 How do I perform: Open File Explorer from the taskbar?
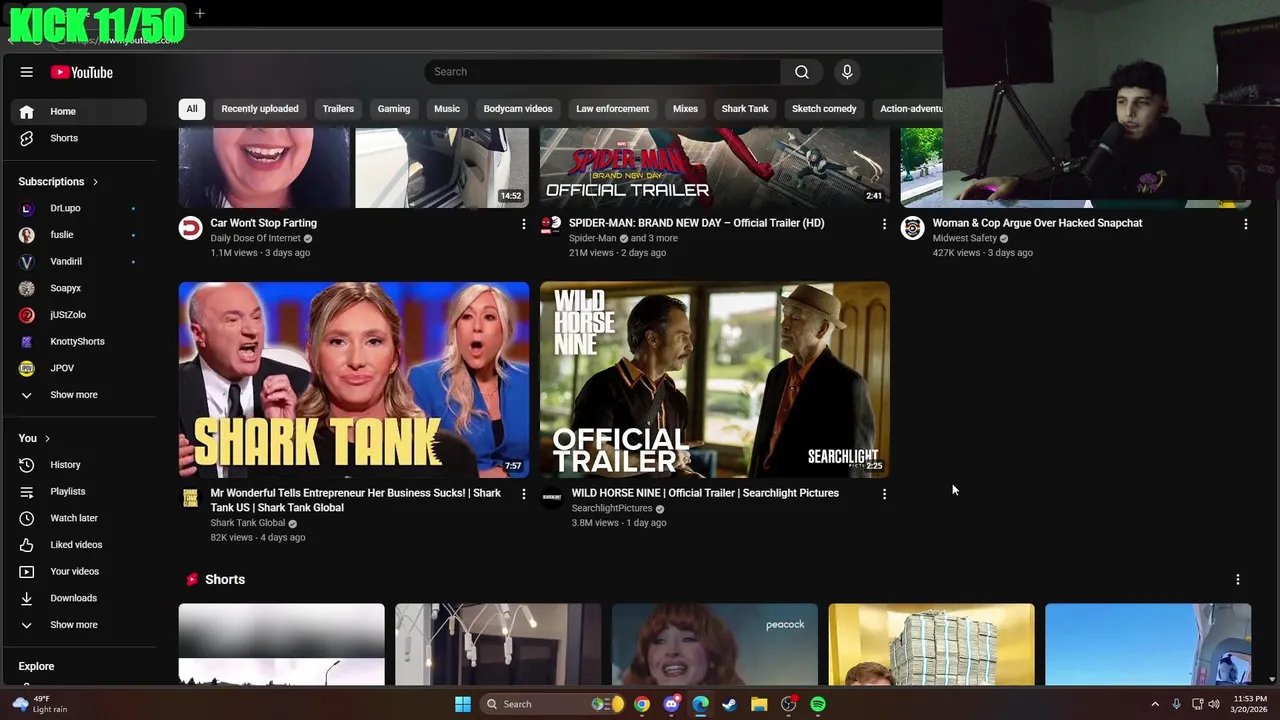coord(759,704)
